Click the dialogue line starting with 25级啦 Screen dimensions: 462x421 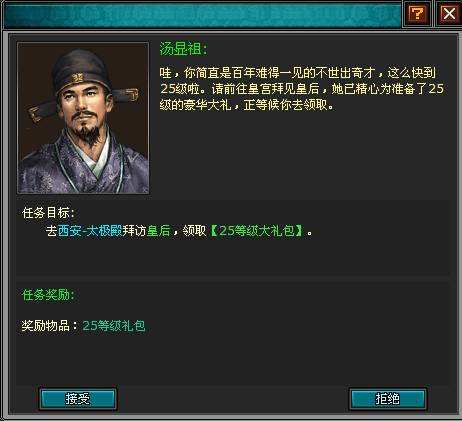coord(302,89)
